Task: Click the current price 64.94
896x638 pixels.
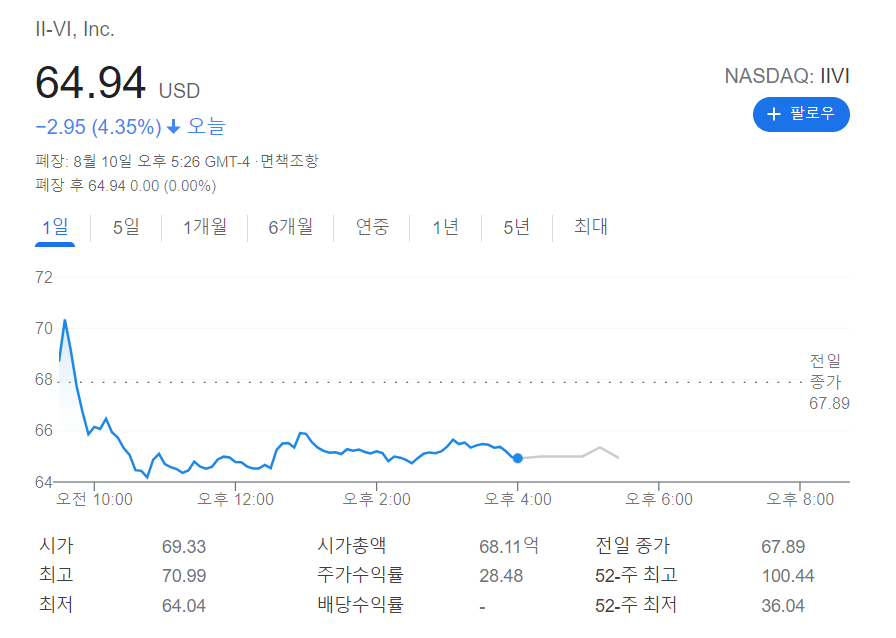Action: [90, 83]
